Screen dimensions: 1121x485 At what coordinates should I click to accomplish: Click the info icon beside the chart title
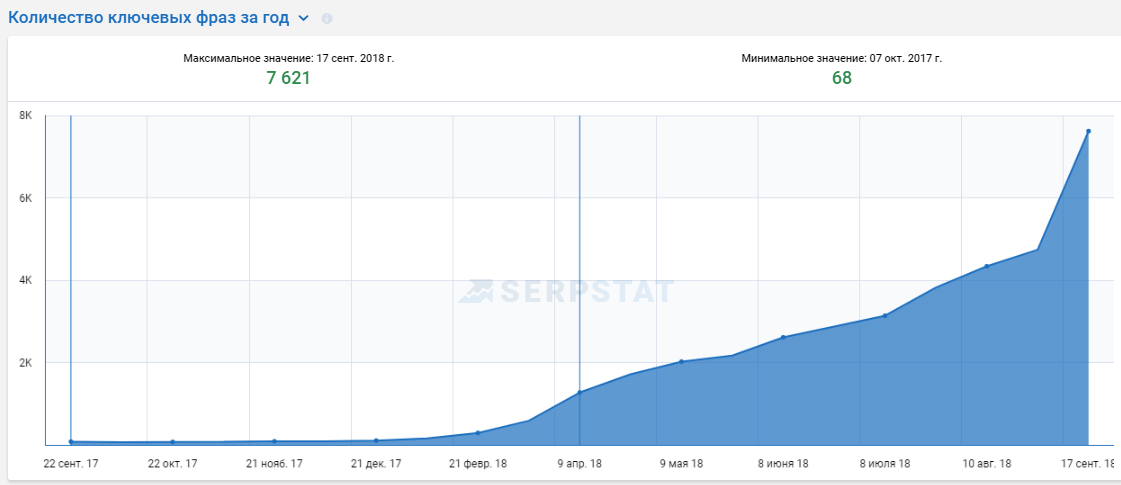pyautogui.click(x=327, y=19)
